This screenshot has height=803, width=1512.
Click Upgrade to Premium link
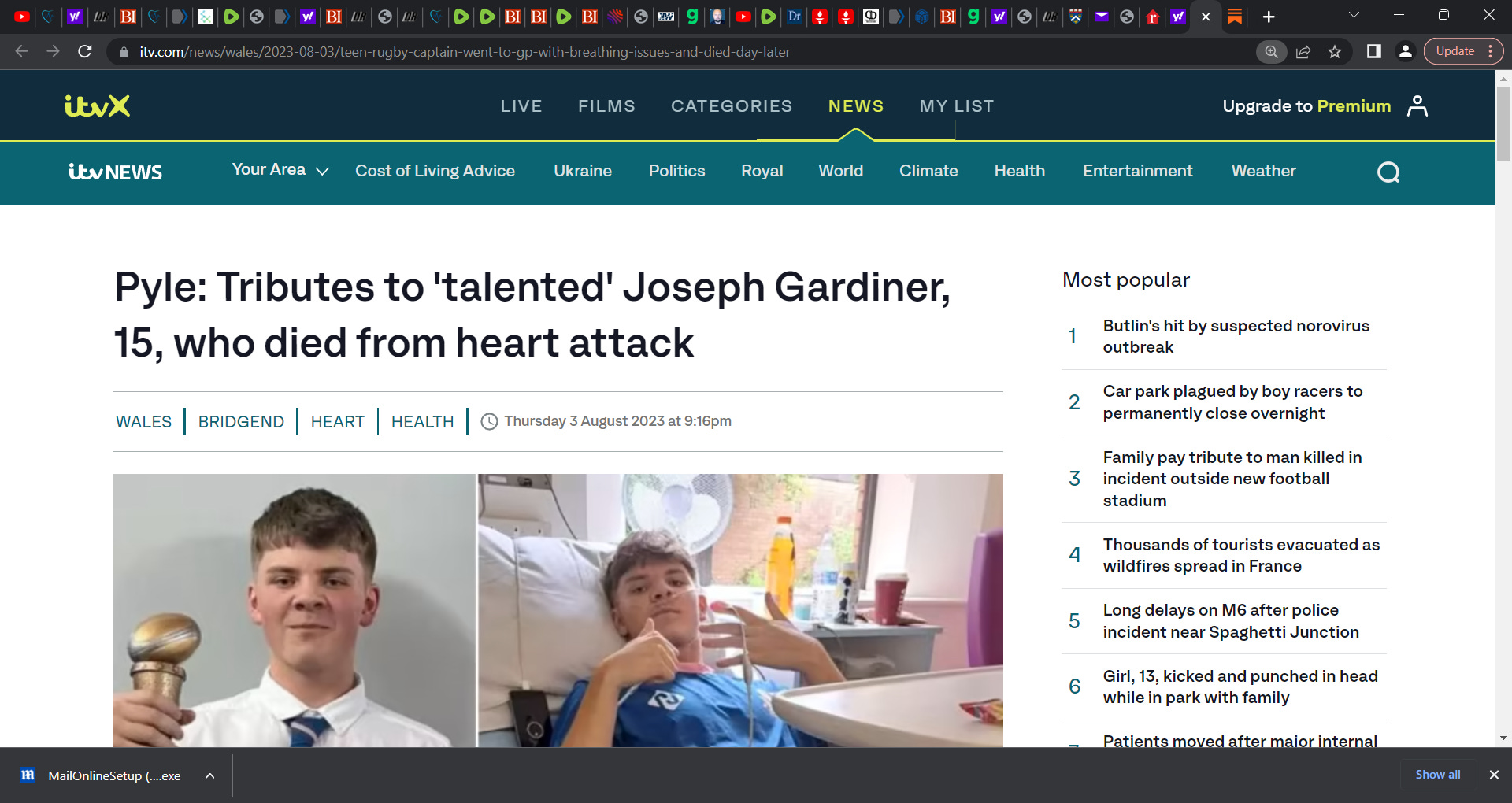point(1306,105)
